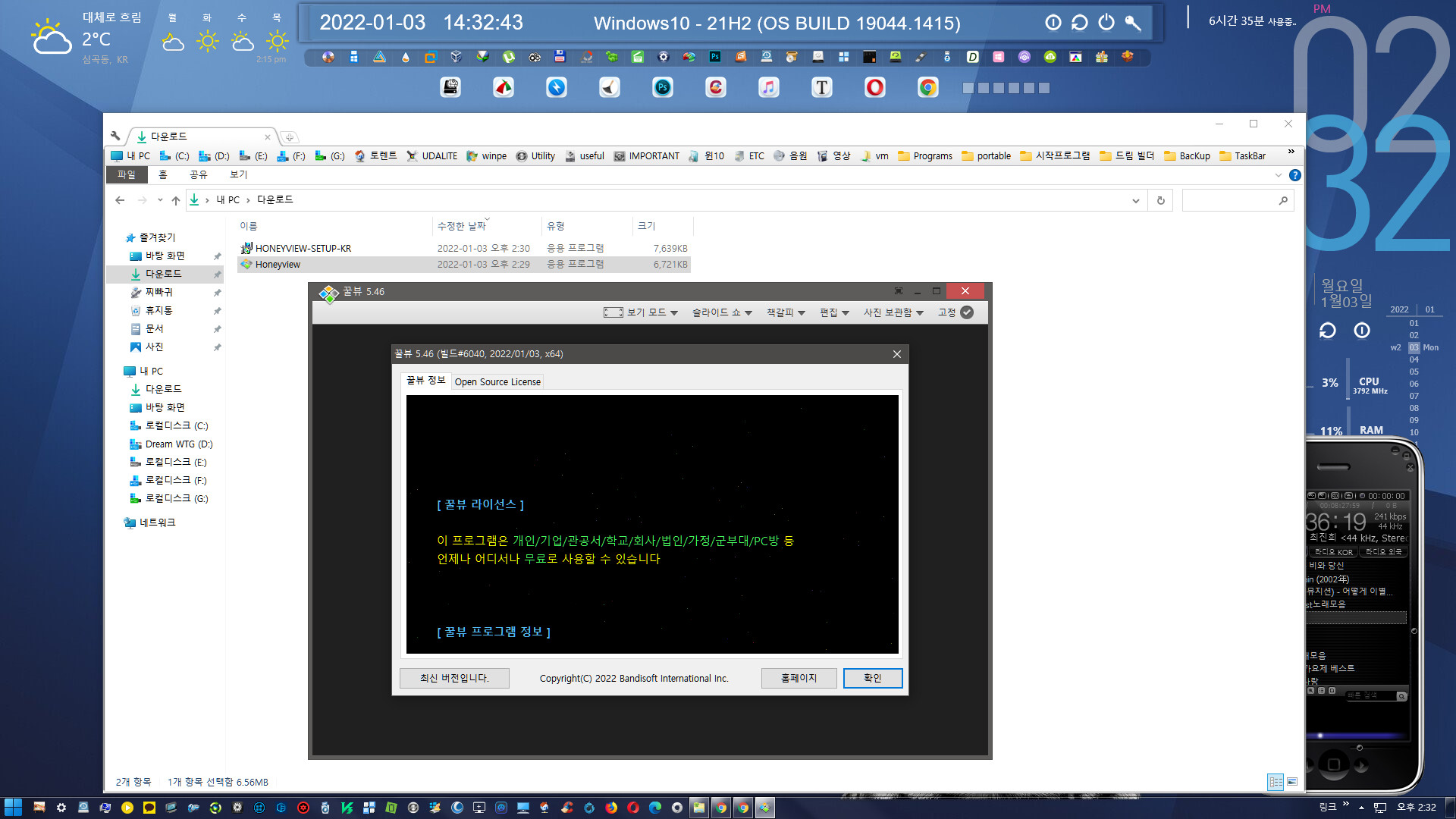Go up one folder level in Explorer
Viewport: 1456px width, 819px height.
pyautogui.click(x=176, y=200)
